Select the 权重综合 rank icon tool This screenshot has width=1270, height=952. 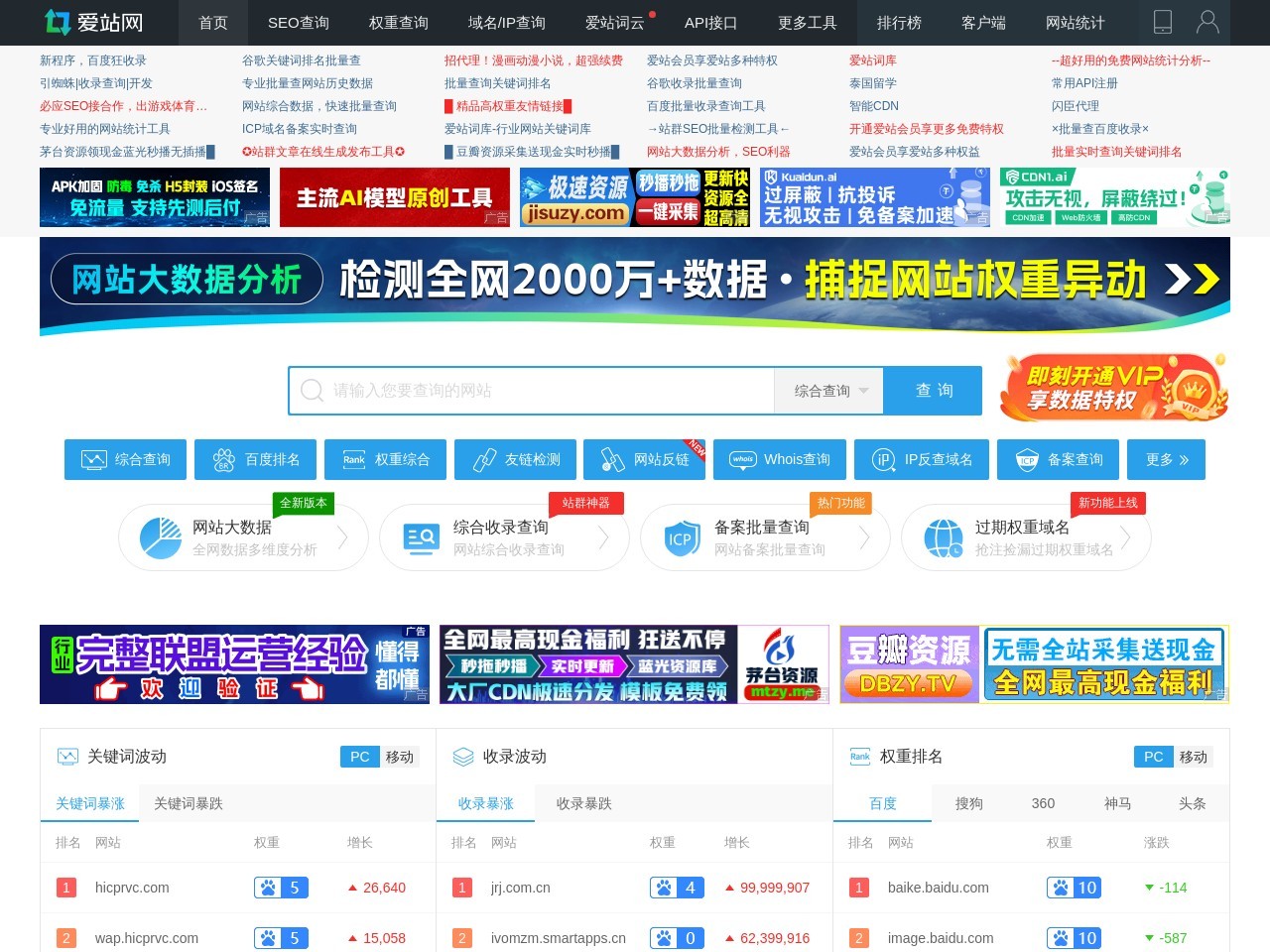[x=385, y=459]
